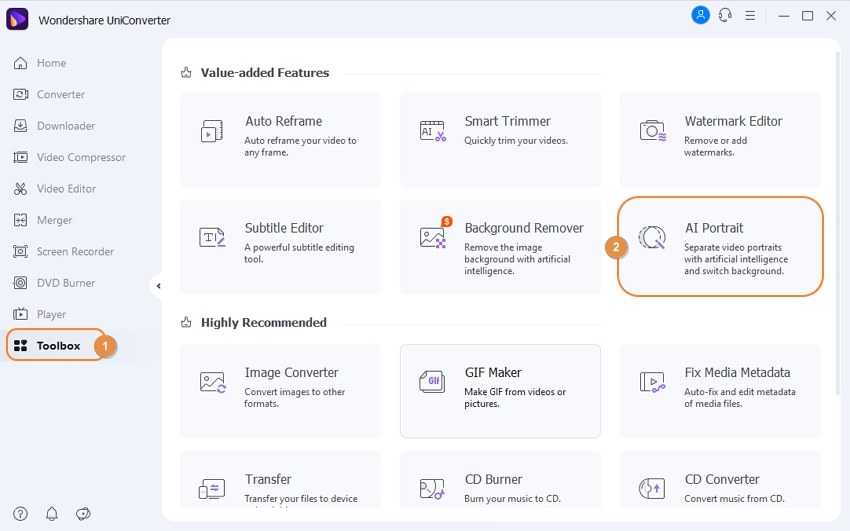
Task: Open the Downloader section
Action: click(x=65, y=126)
